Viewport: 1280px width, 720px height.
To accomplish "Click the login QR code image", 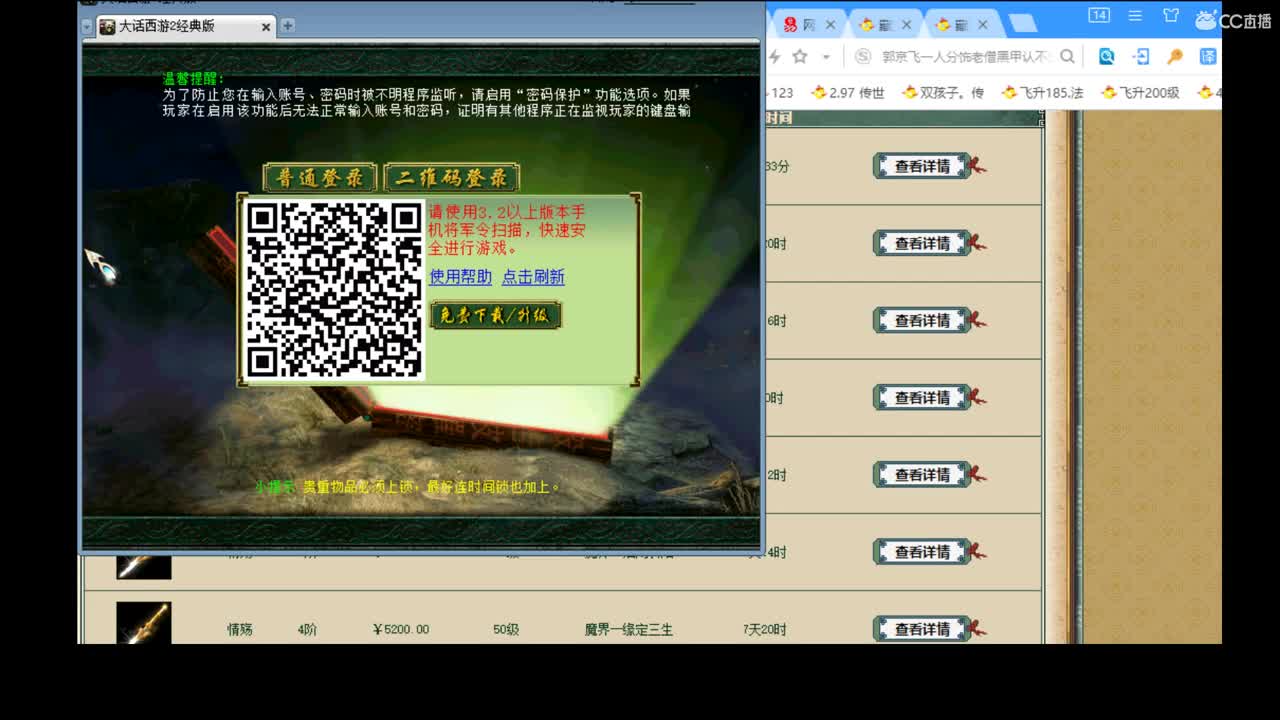I will pos(334,290).
